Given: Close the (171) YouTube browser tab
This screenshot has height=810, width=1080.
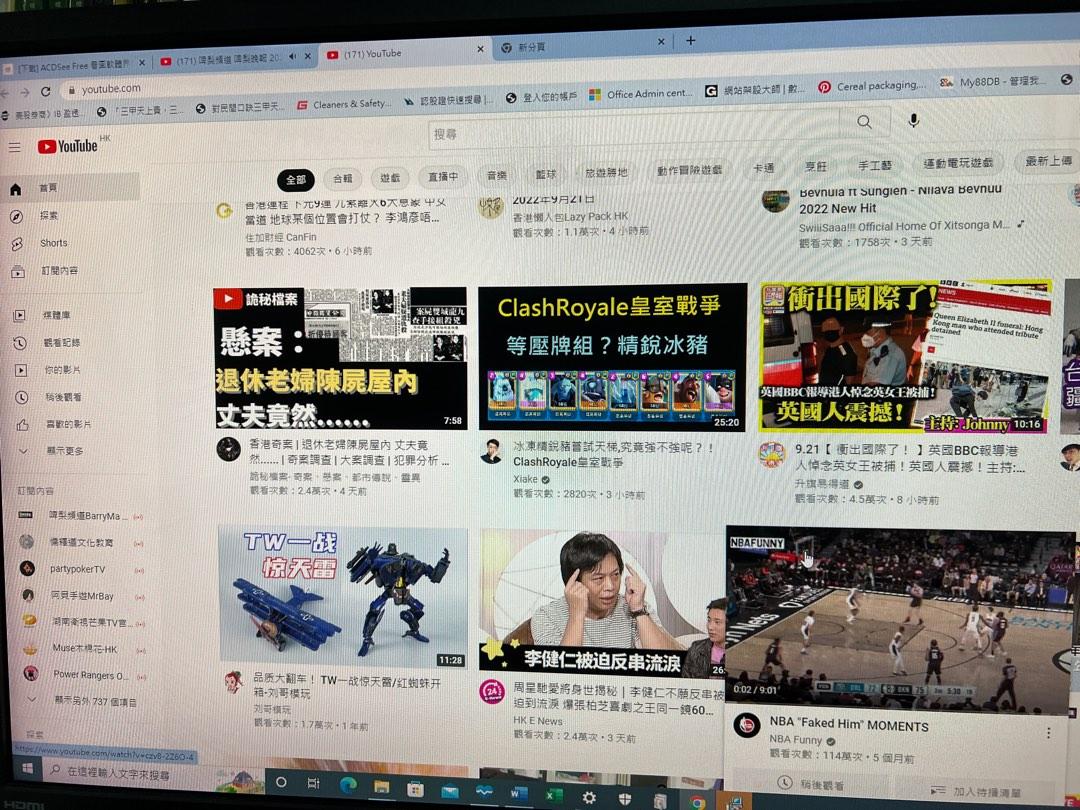Looking at the screenshot, I should 480,49.
